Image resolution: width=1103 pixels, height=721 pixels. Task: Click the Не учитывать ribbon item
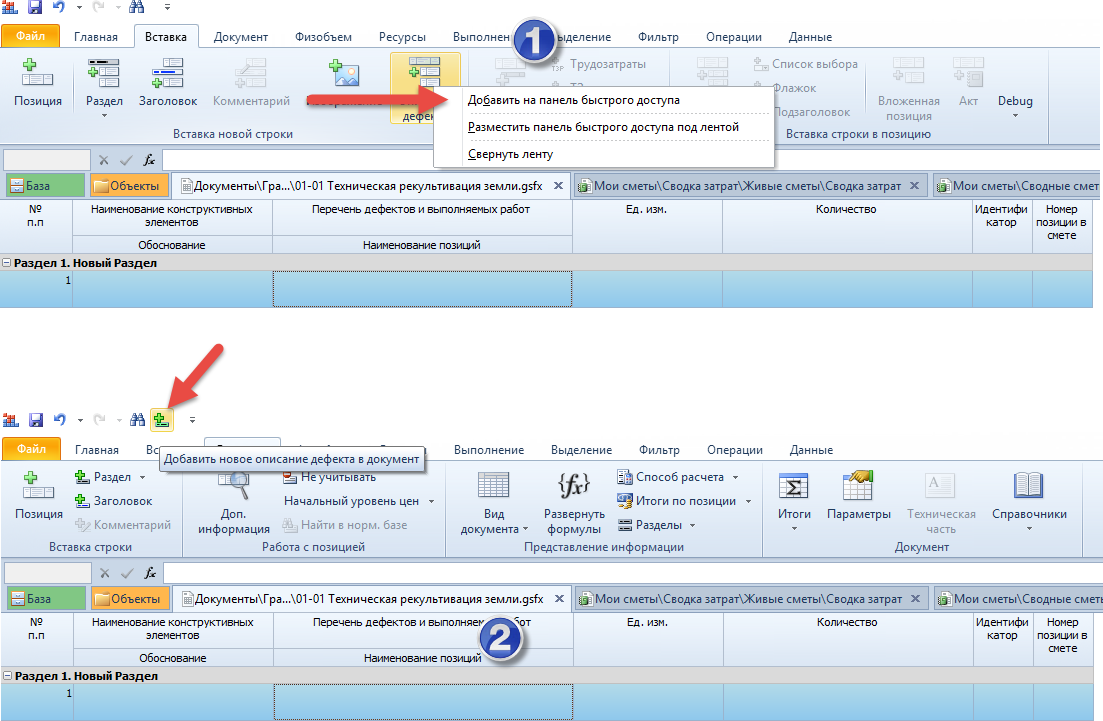pos(329,477)
